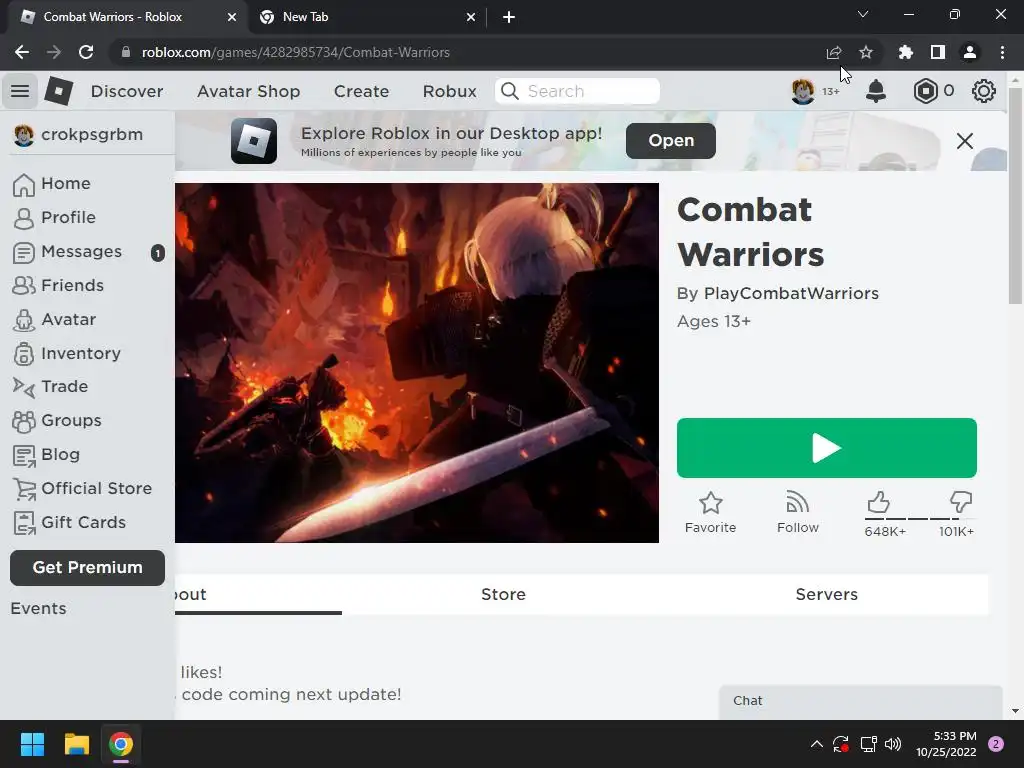Open PlayCombatWarriors creator link
This screenshot has height=768, width=1024.
point(791,293)
